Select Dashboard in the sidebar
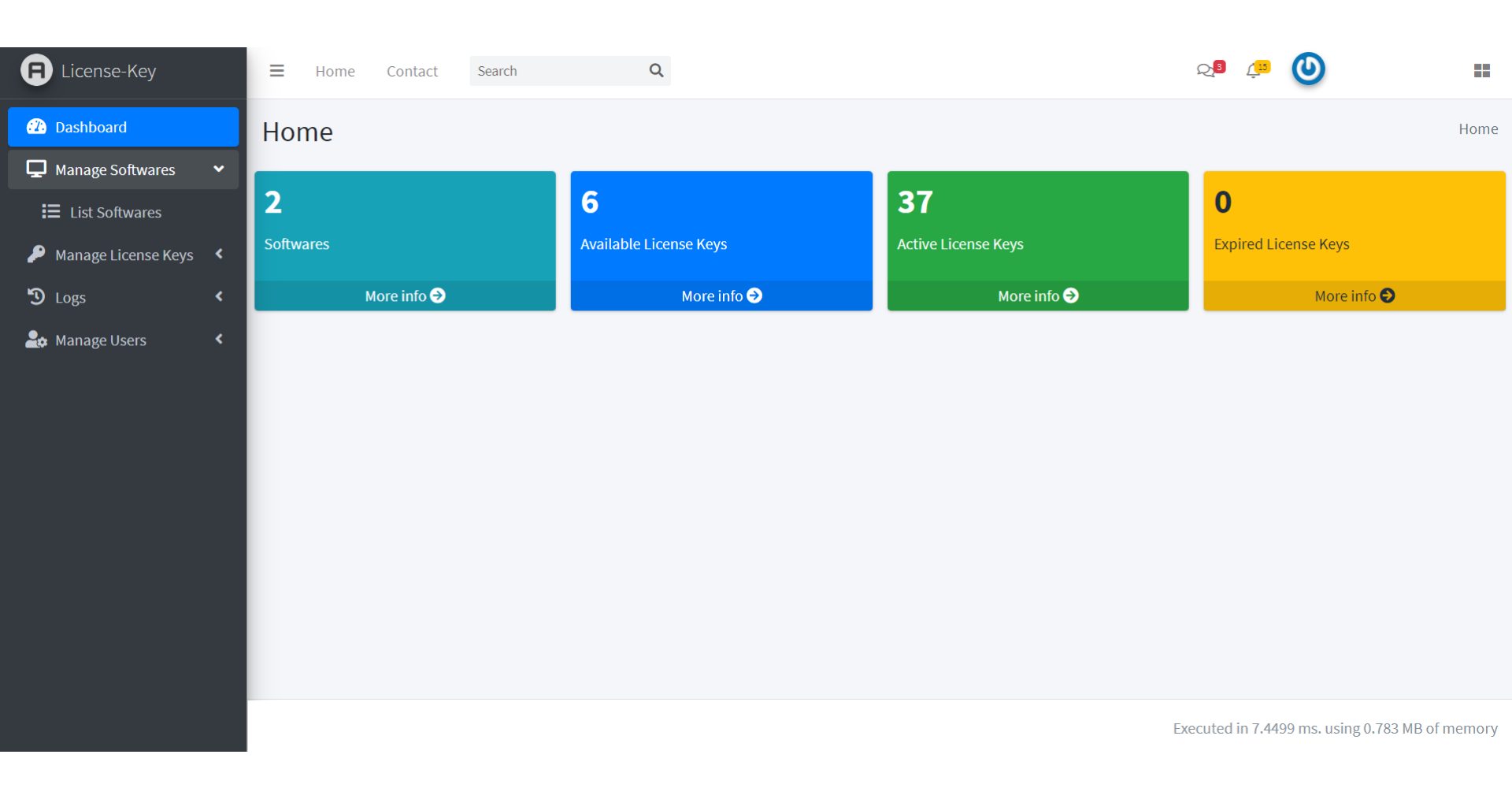The image size is (1512, 799). (x=123, y=128)
